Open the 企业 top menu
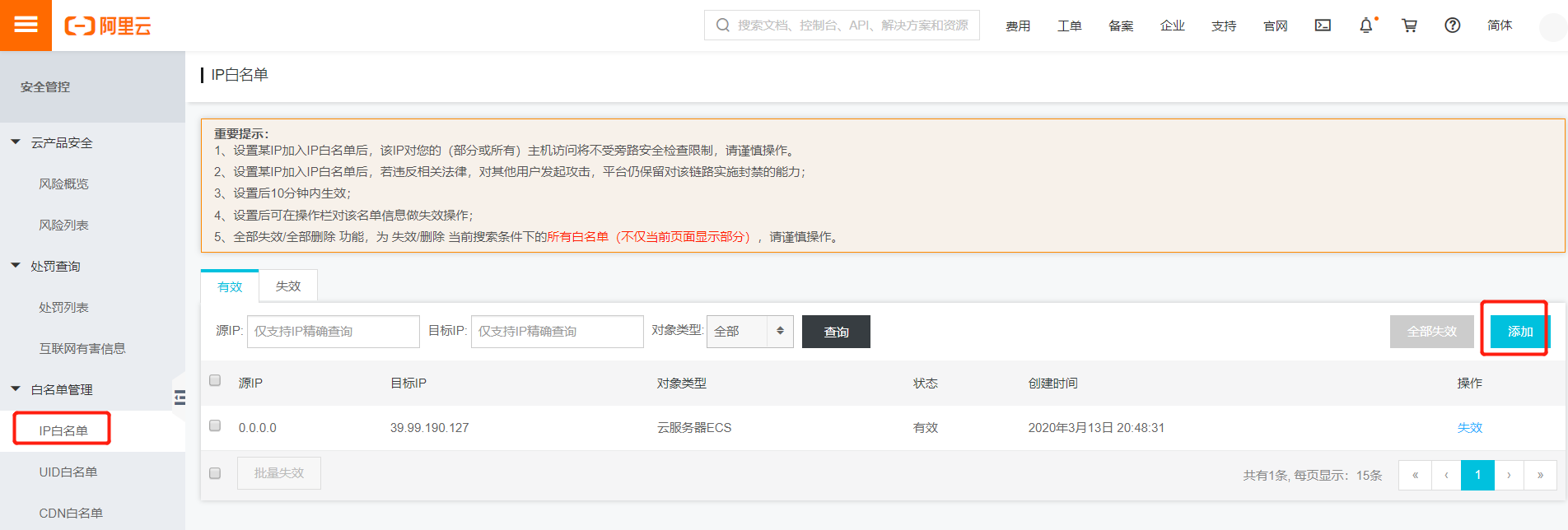The image size is (1568, 530). [1173, 26]
